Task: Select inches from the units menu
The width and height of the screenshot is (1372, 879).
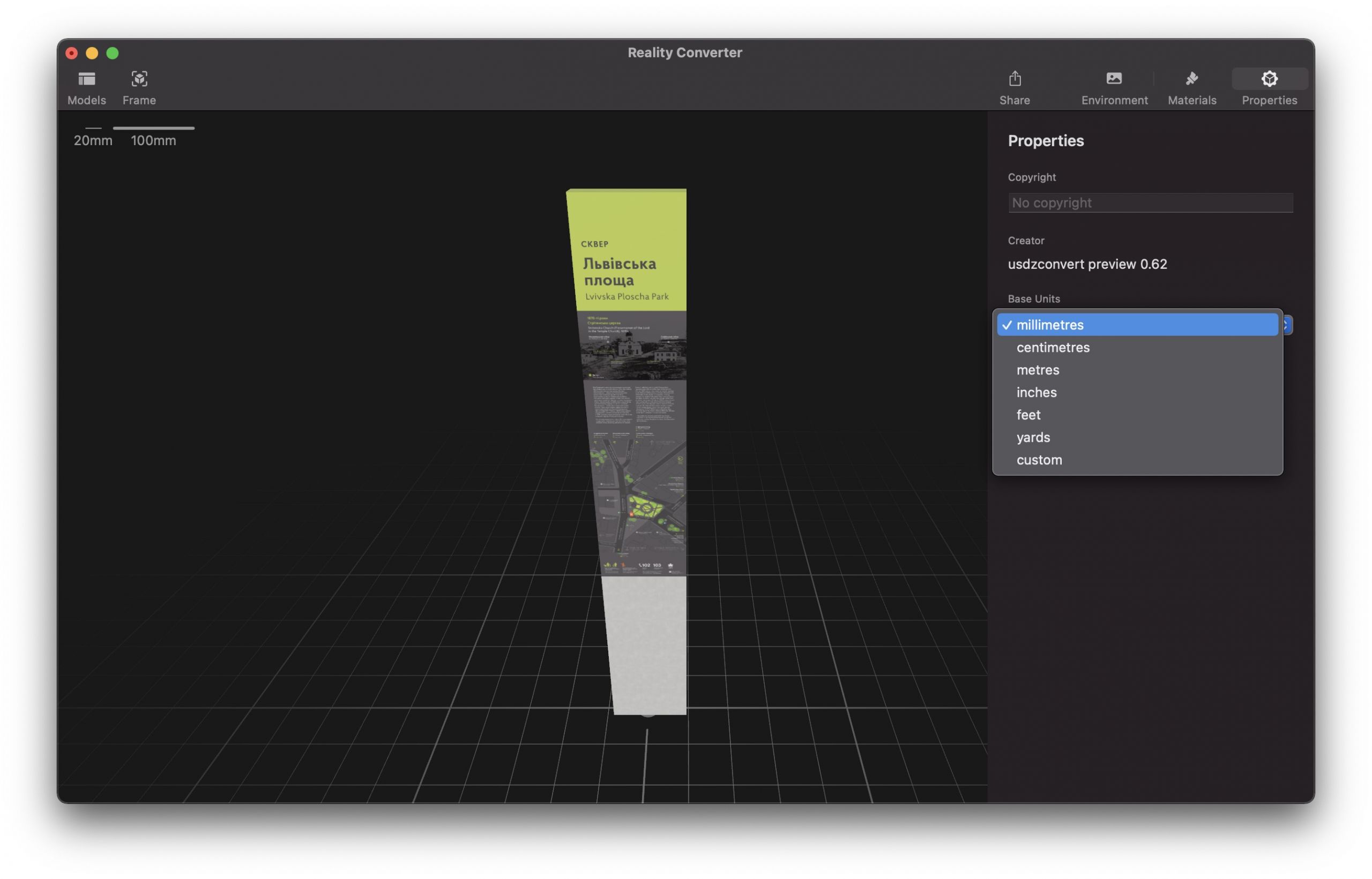Action: (x=1137, y=393)
